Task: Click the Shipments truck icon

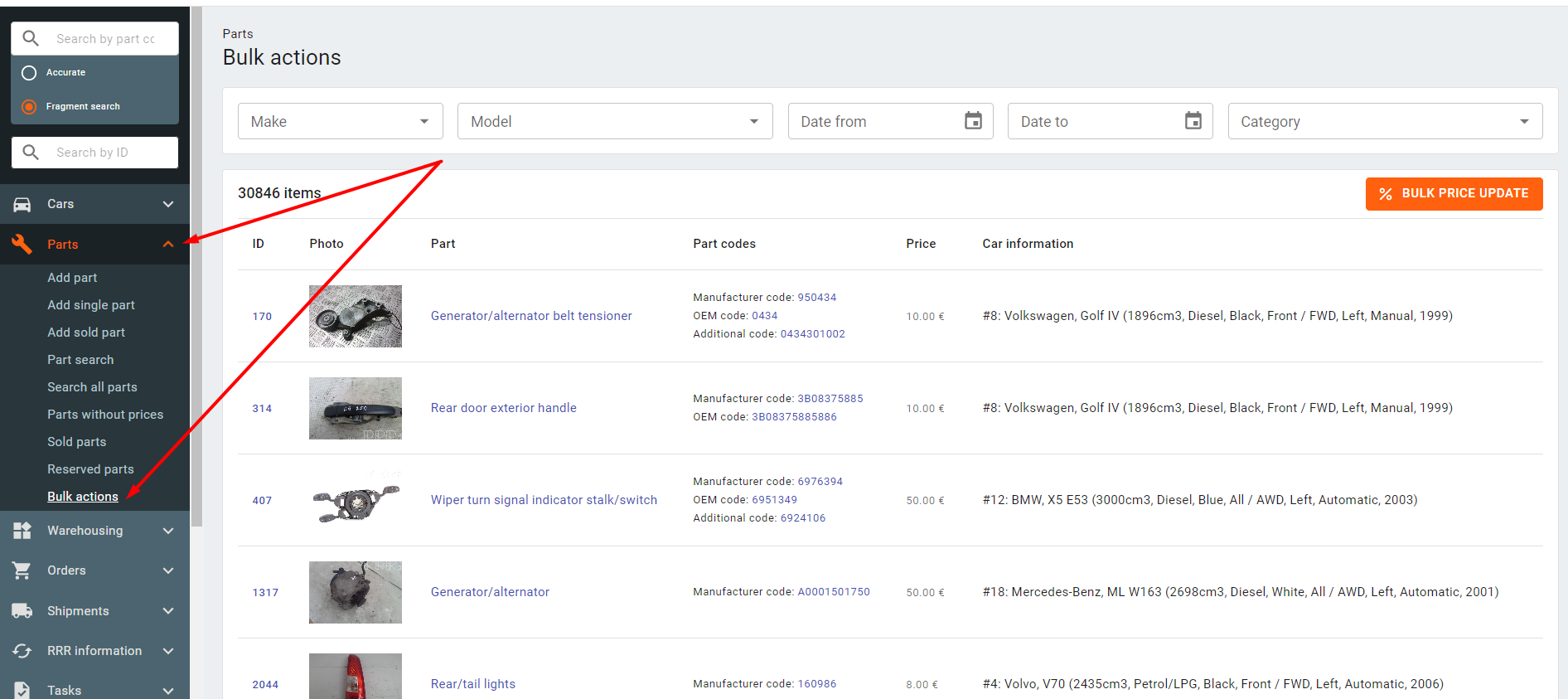Action: pos(22,611)
